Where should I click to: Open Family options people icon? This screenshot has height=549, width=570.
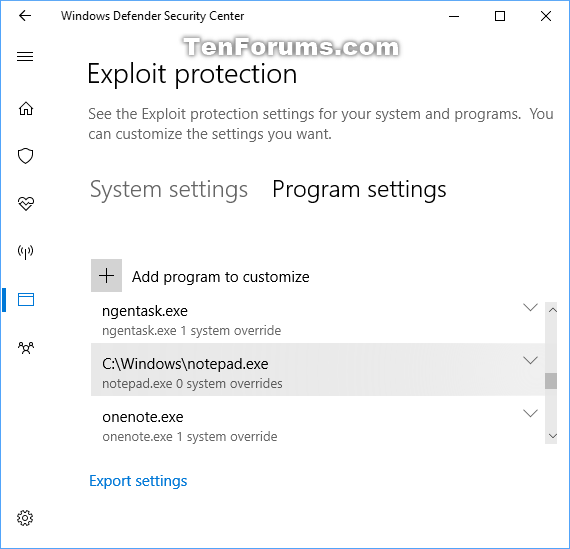tap(26, 348)
